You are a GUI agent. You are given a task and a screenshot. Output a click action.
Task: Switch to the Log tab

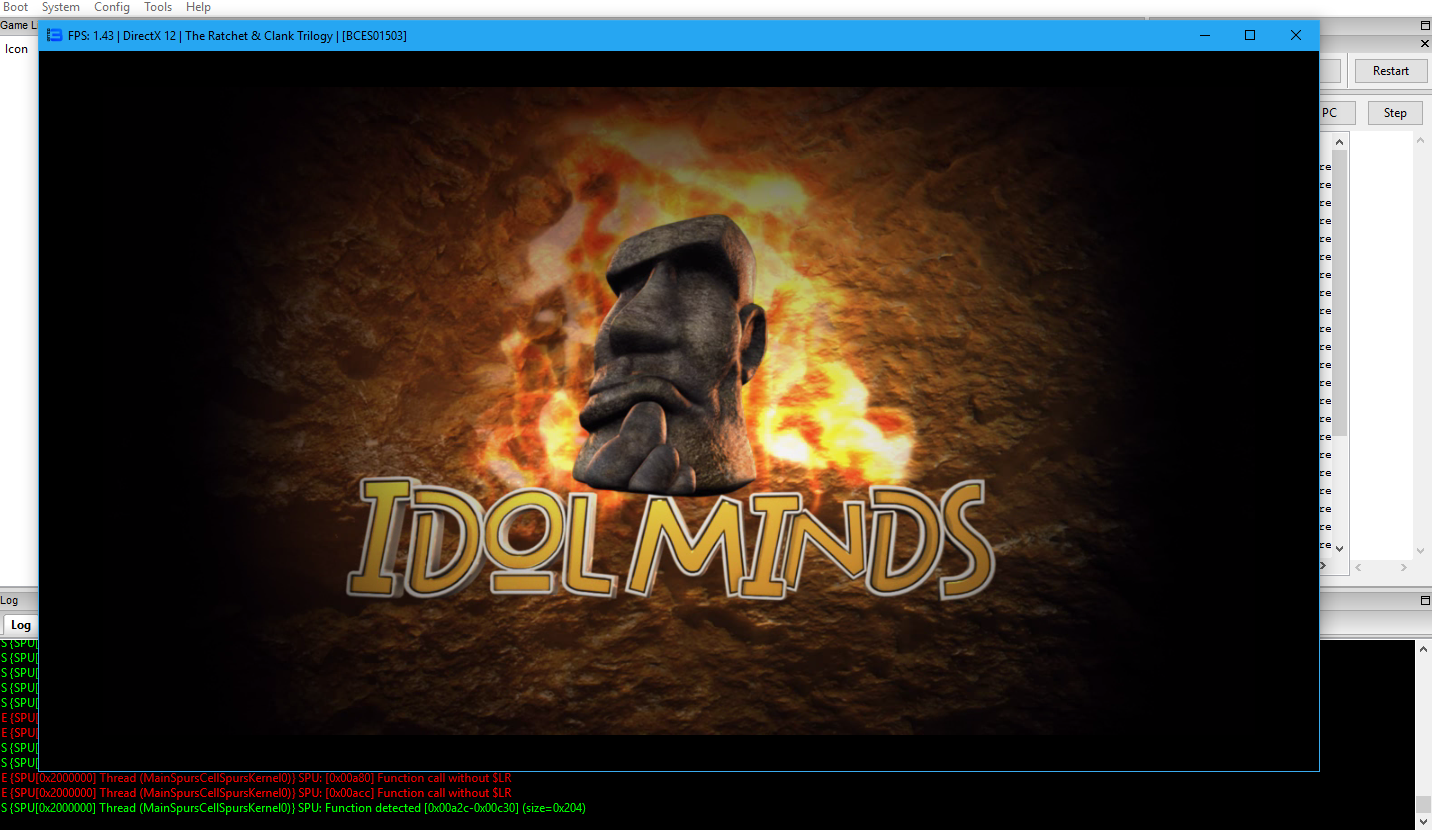21,625
